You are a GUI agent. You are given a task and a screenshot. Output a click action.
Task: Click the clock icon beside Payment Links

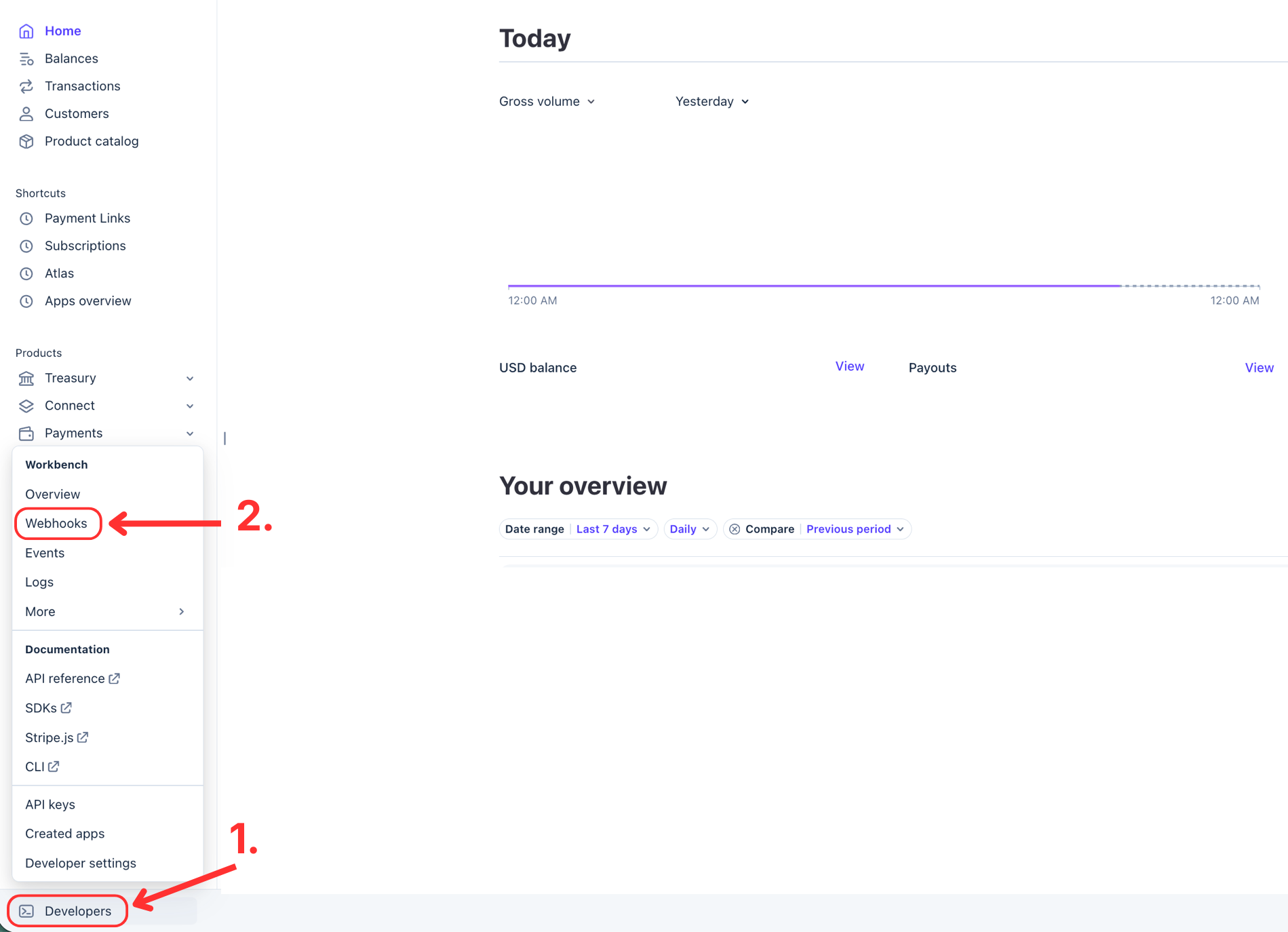point(26,218)
